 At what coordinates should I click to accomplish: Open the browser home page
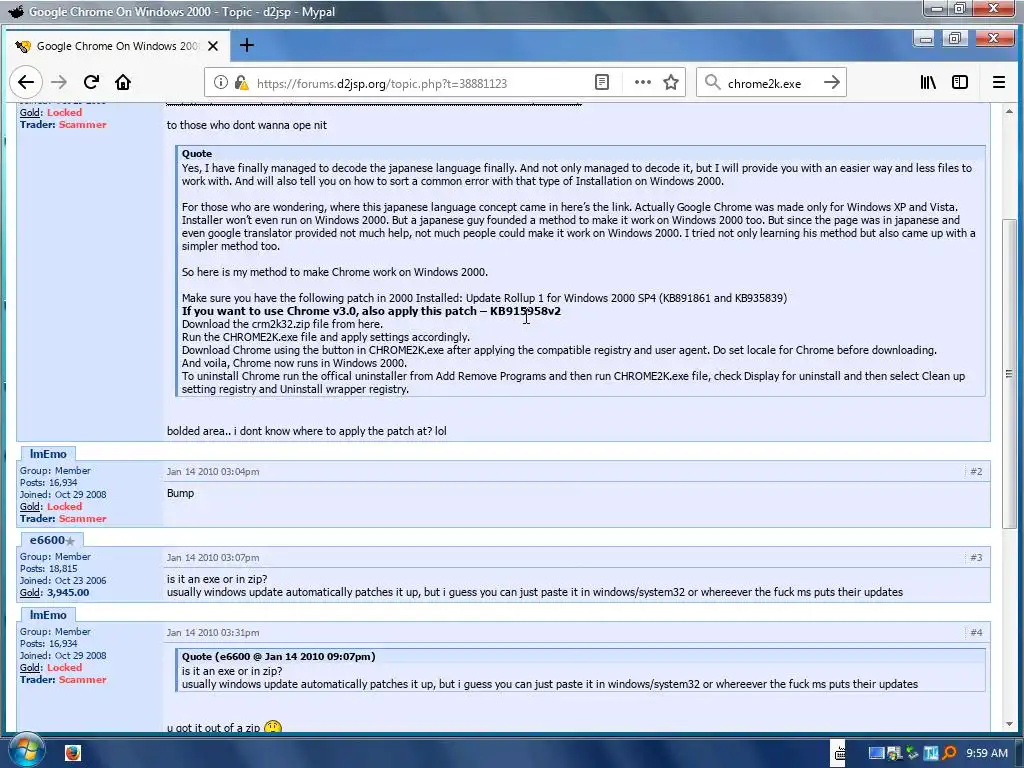[123, 82]
